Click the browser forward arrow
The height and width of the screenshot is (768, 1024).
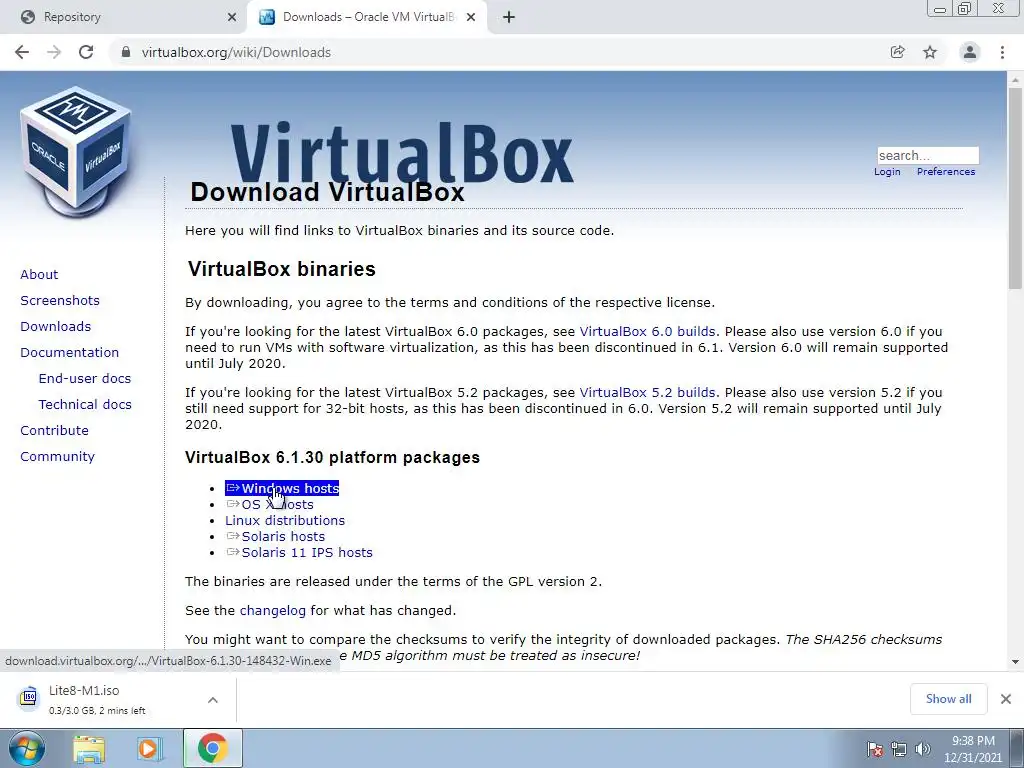(x=54, y=52)
